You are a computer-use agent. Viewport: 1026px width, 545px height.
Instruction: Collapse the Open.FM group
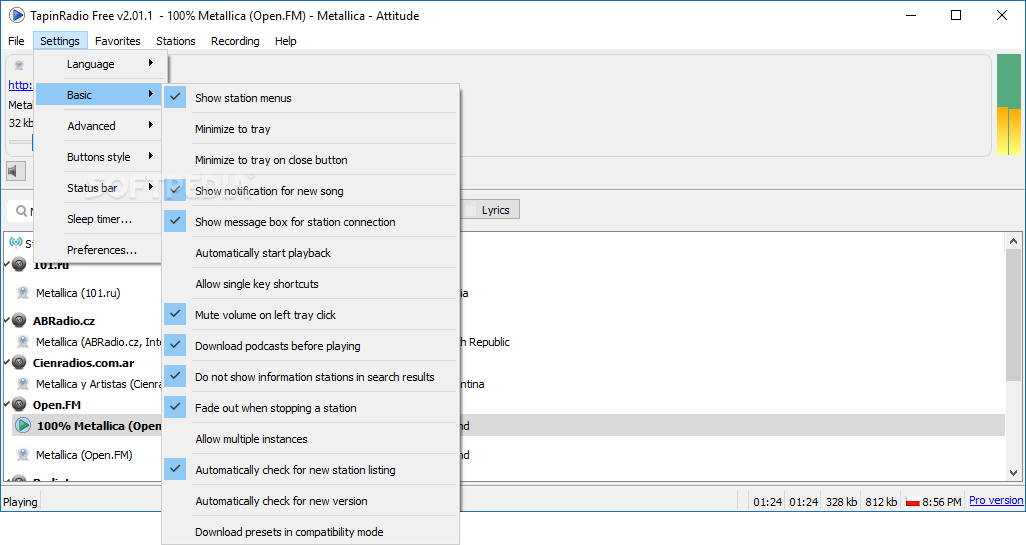pos(7,404)
